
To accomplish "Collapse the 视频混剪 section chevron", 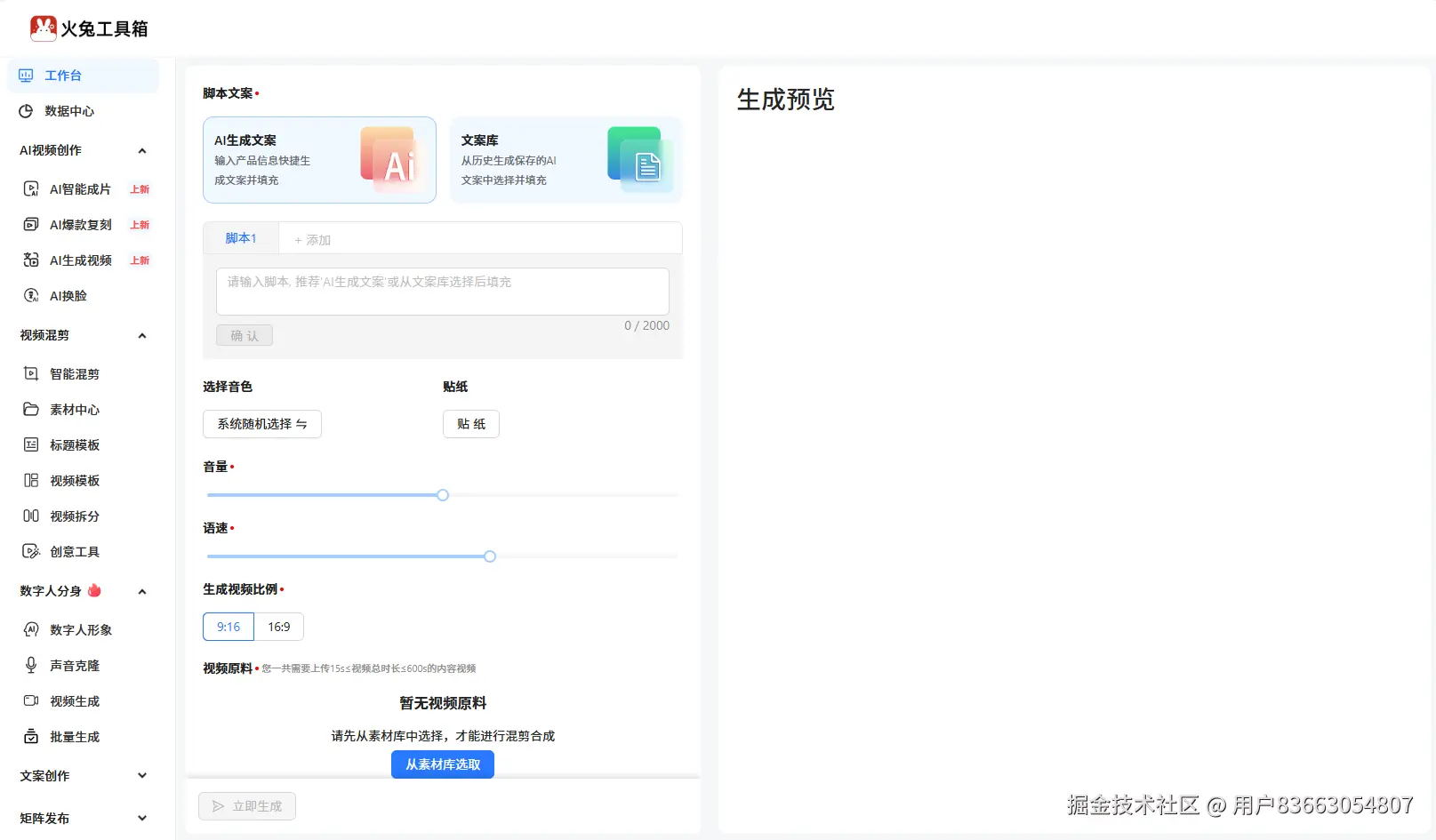I will (x=142, y=336).
